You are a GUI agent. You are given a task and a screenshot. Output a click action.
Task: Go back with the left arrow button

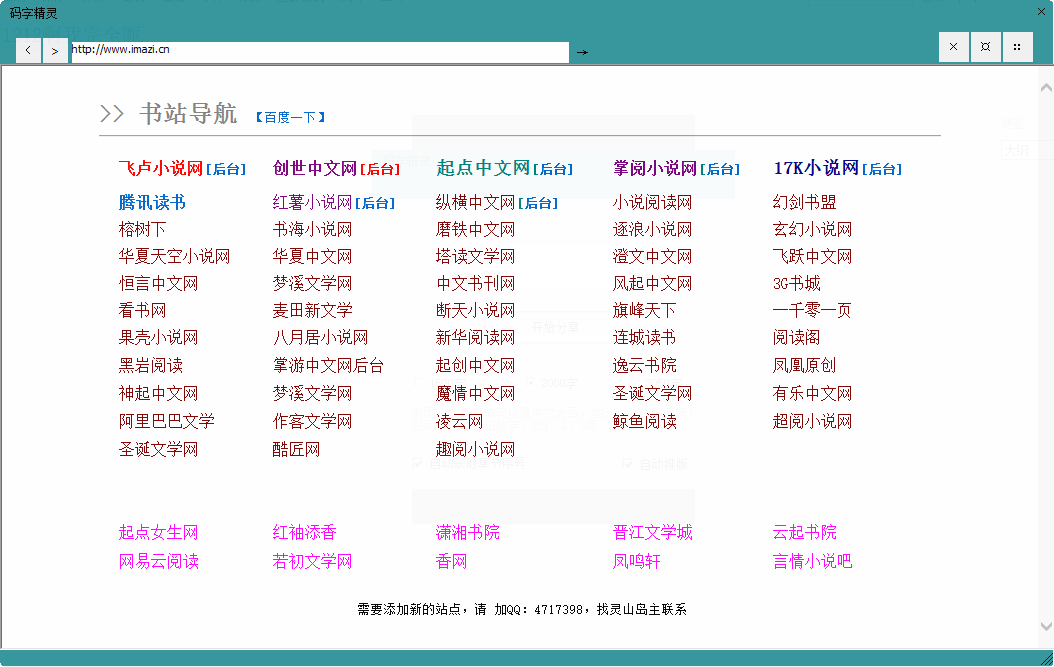pos(28,51)
